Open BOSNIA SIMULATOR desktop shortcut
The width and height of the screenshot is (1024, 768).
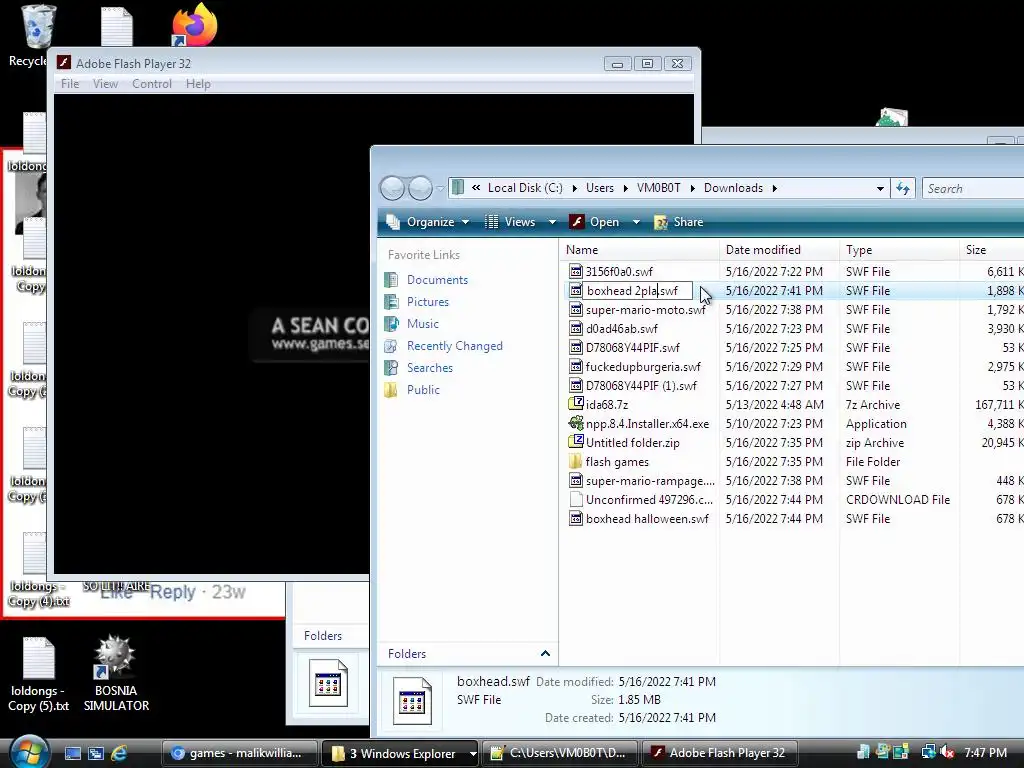tap(116, 673)
